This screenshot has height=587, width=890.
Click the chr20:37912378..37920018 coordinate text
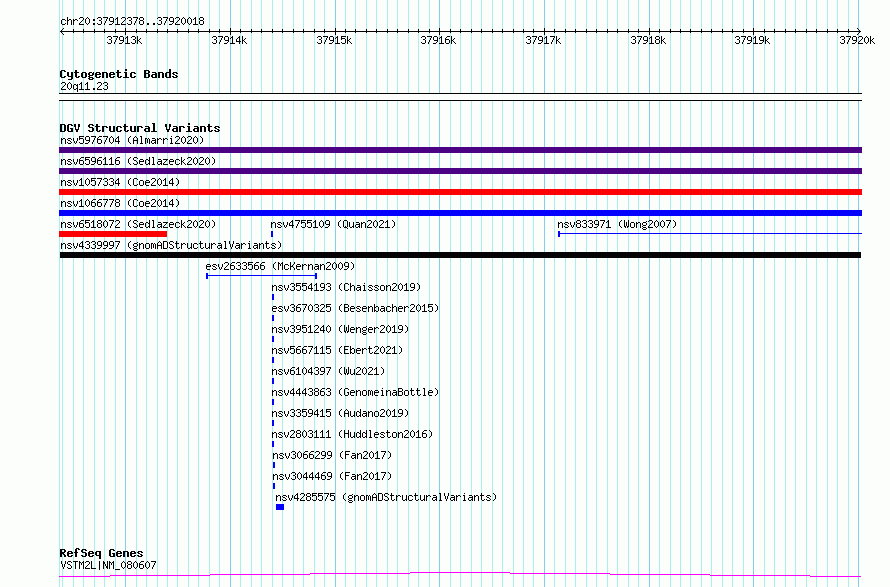click(x=132, y=22)
